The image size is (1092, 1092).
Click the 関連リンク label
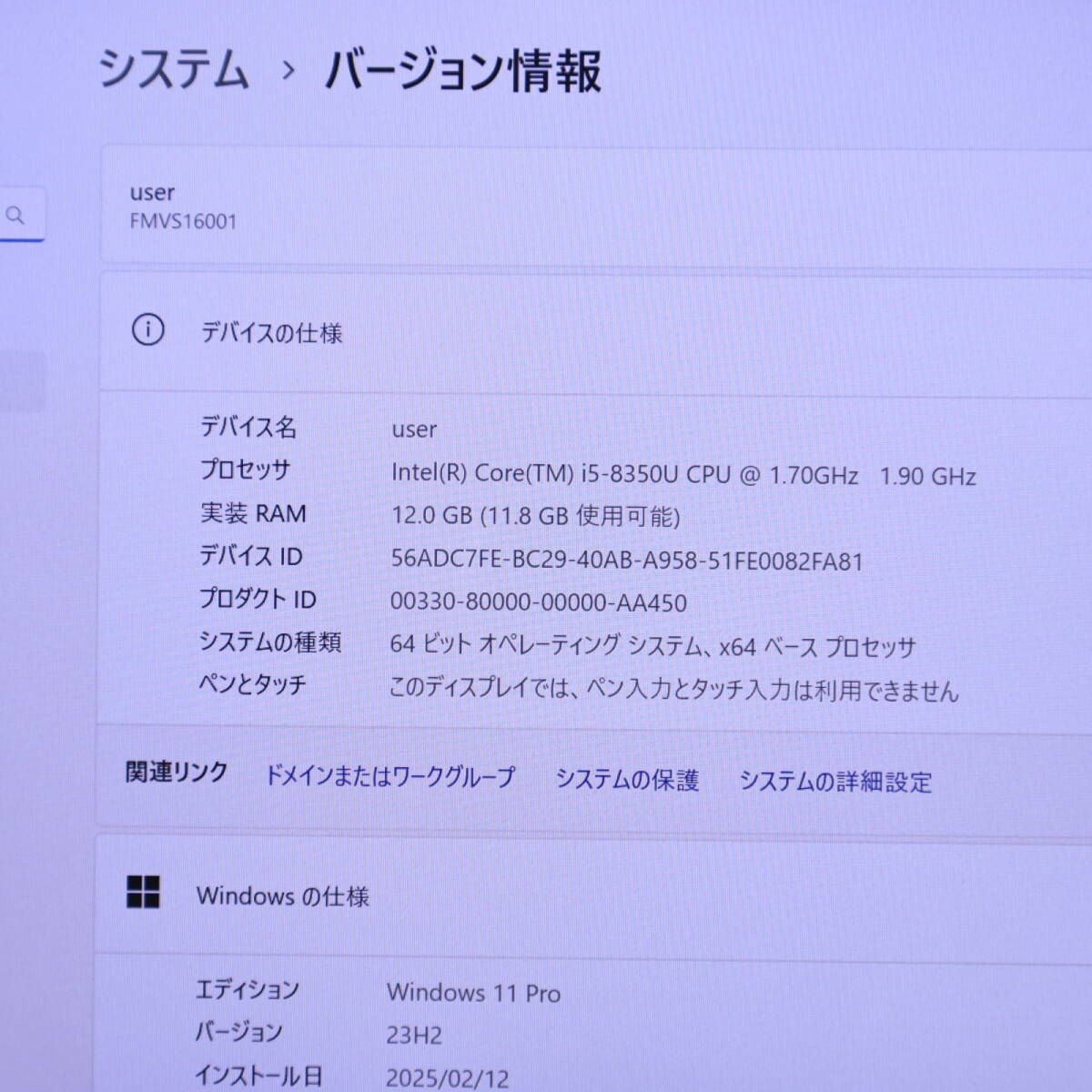pos(177,773)
